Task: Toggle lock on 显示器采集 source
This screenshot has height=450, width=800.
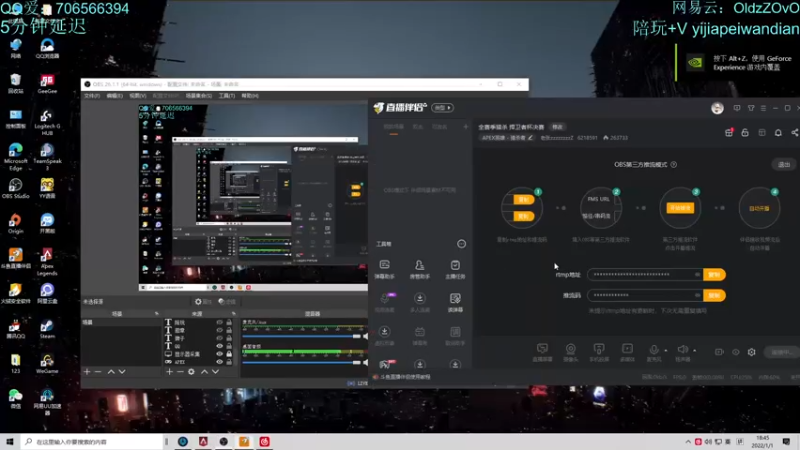Action: pos(229,354)
